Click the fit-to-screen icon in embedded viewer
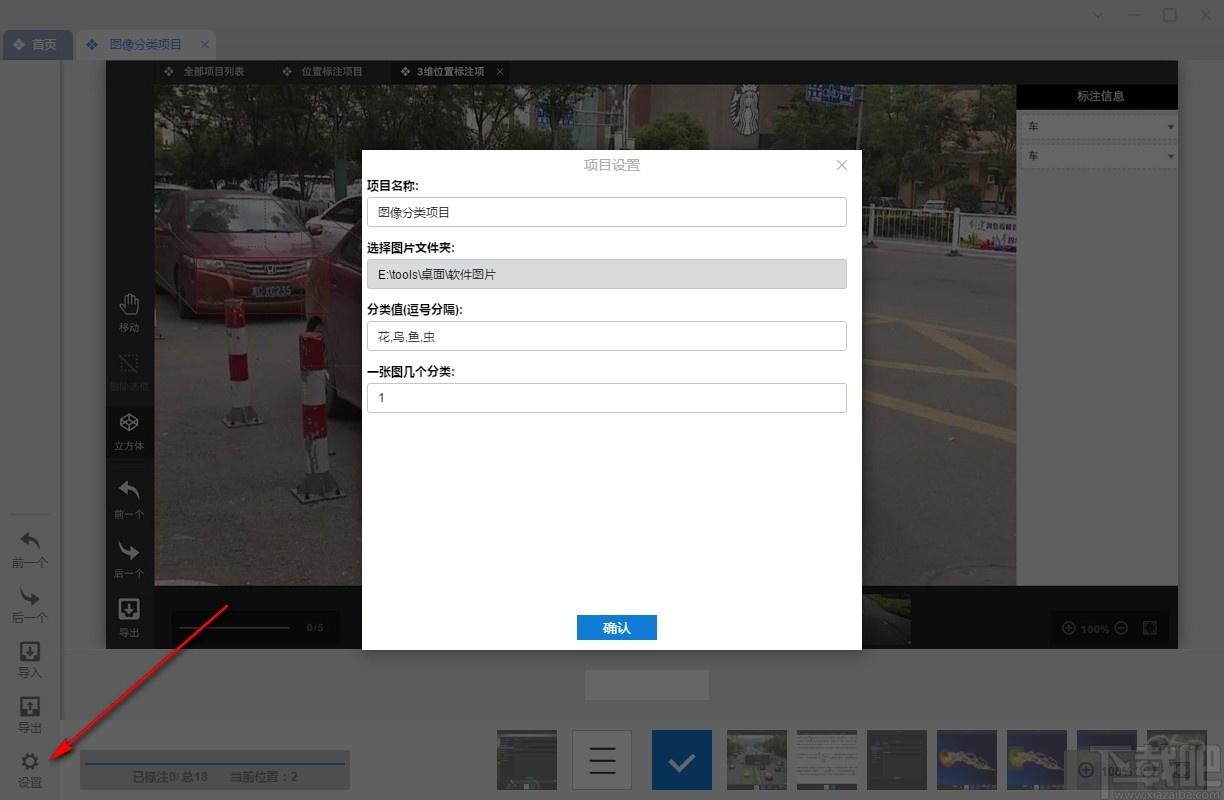 [1150, 628]
